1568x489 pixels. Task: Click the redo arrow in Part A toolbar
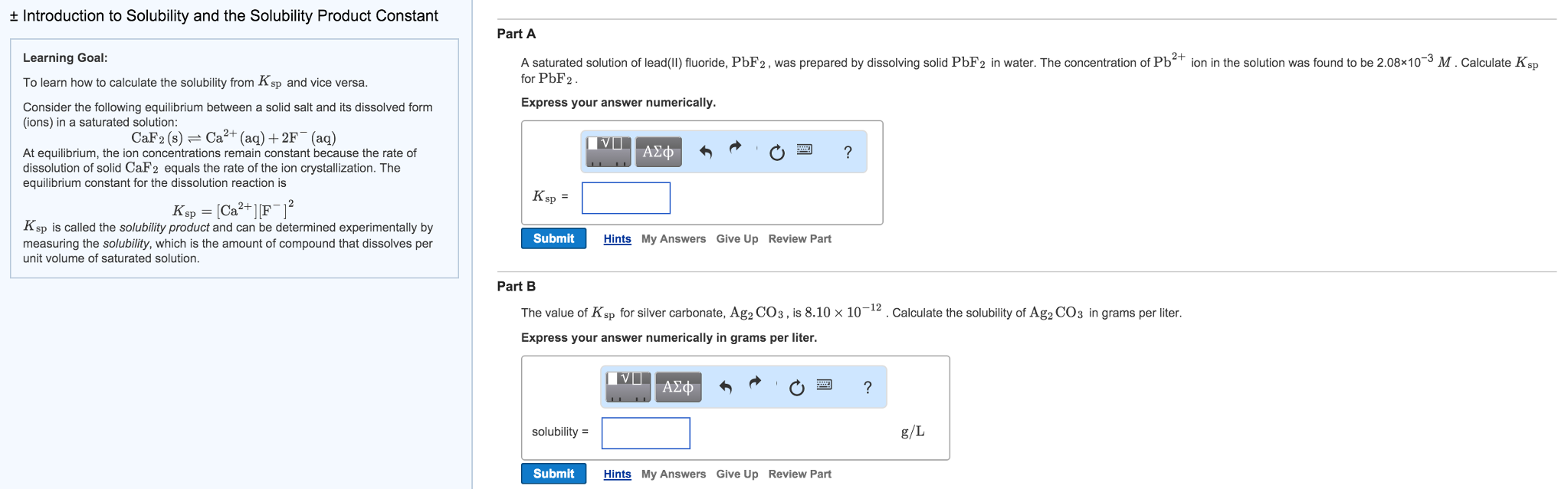(734, 148)
